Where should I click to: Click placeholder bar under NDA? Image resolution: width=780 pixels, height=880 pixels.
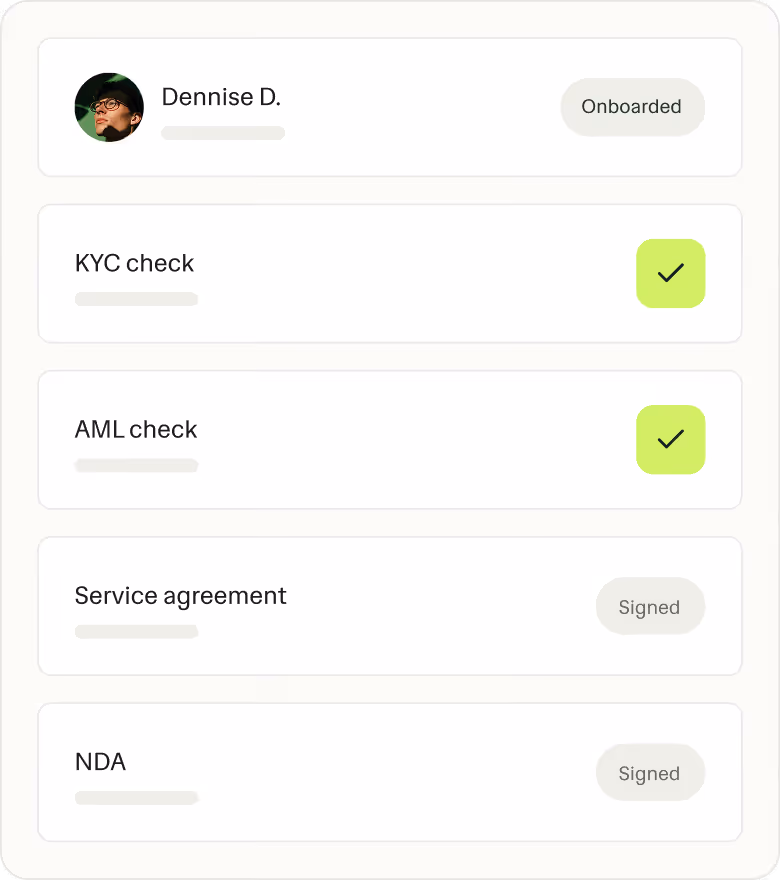[x=136, y=797]
